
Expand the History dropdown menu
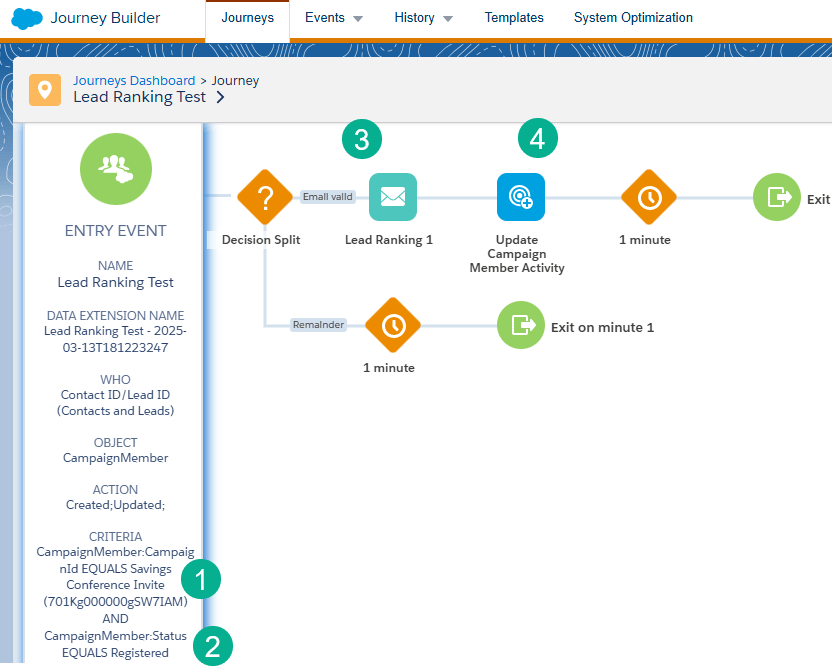pyautogui.click(x=423, y=18)
